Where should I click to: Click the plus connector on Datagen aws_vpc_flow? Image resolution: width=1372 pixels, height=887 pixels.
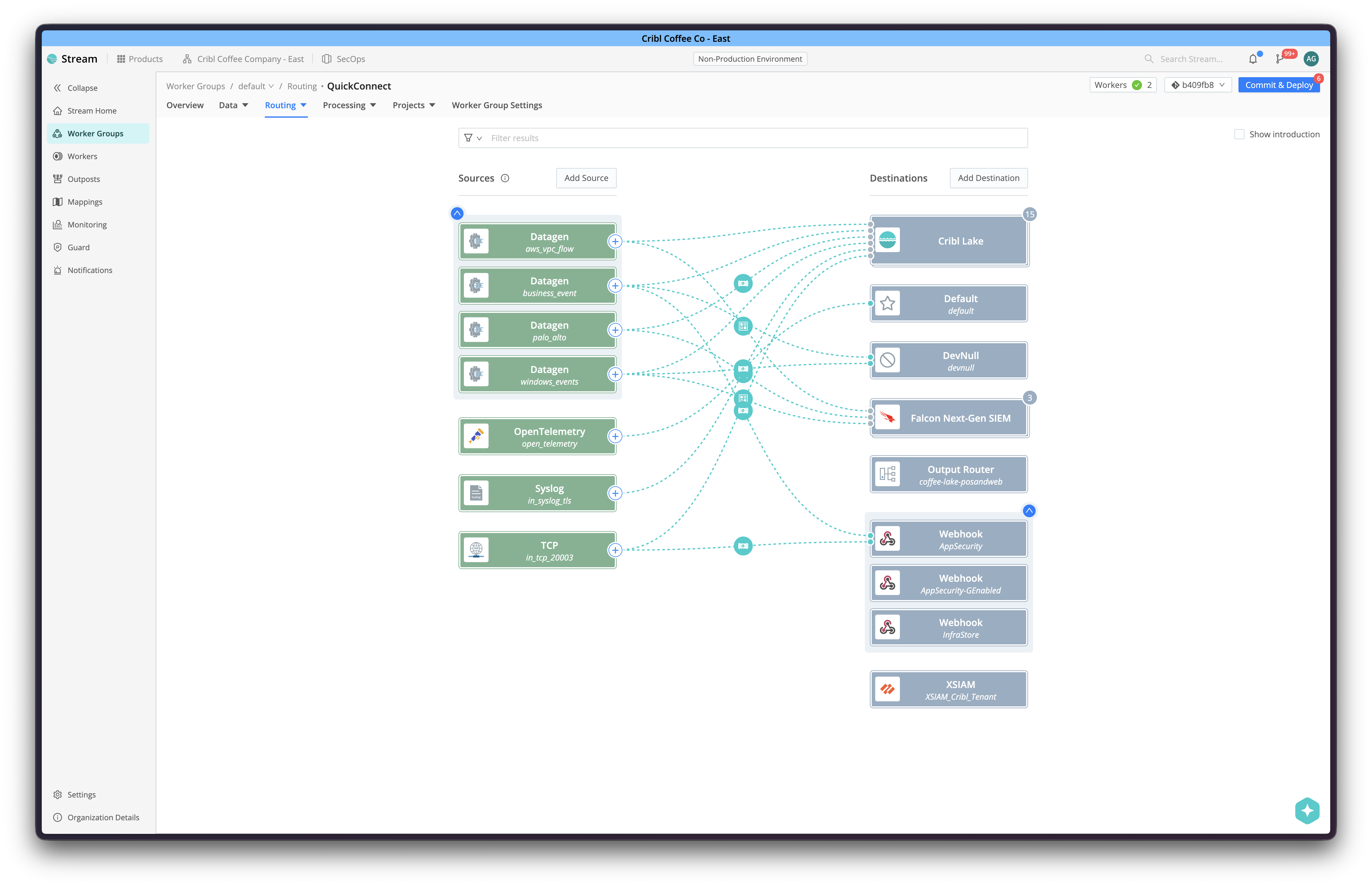[x=615, y=241]
